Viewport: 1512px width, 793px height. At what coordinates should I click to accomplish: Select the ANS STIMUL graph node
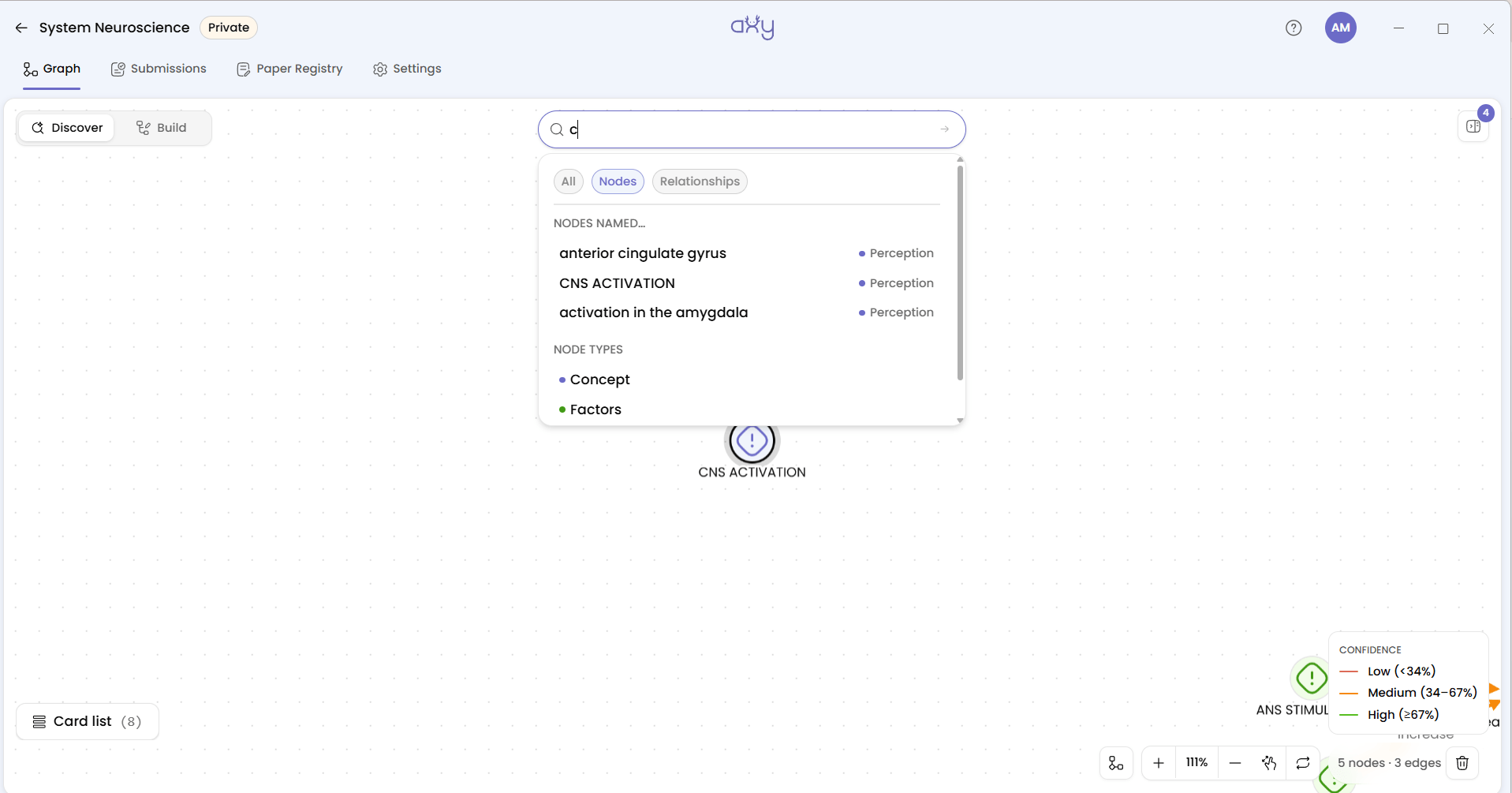click(x=1311, y=678)
